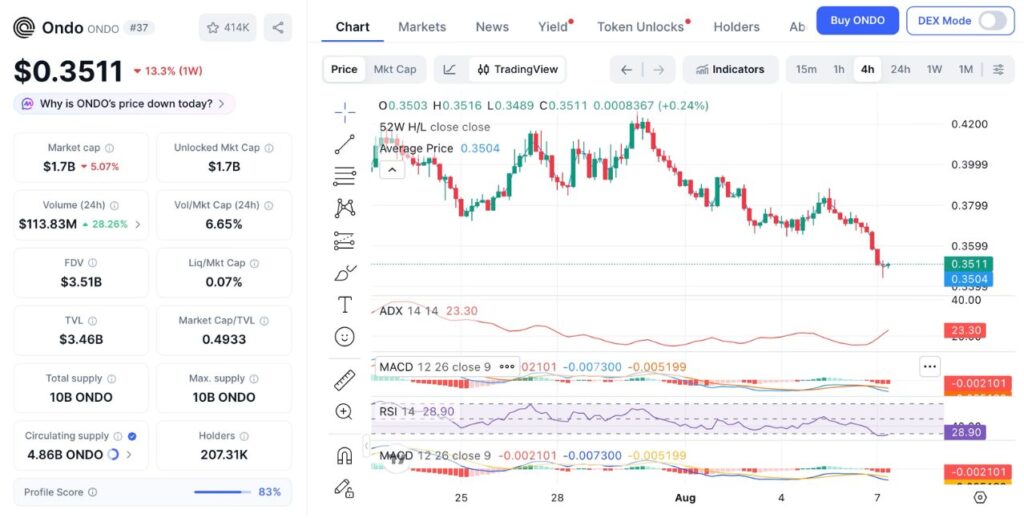Collapse the indicator legend chevron
Screen dimensions: 1024x518
click(392, 170)
